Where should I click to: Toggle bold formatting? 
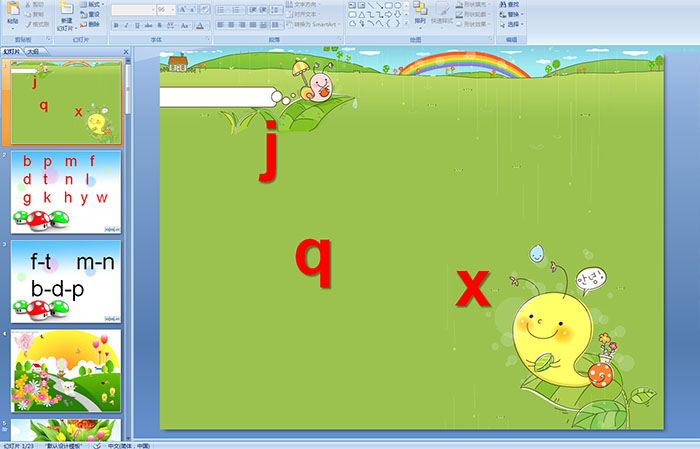tap(116, 25)
